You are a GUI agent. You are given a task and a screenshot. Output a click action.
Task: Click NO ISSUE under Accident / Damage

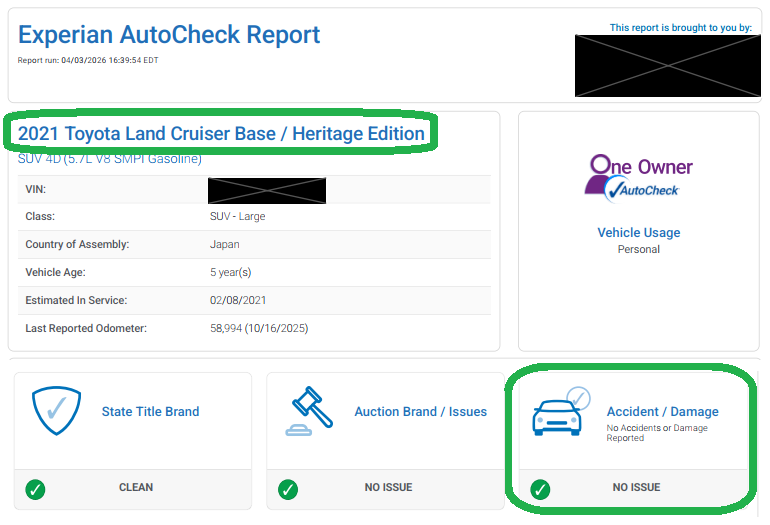[x=636, y=487]
